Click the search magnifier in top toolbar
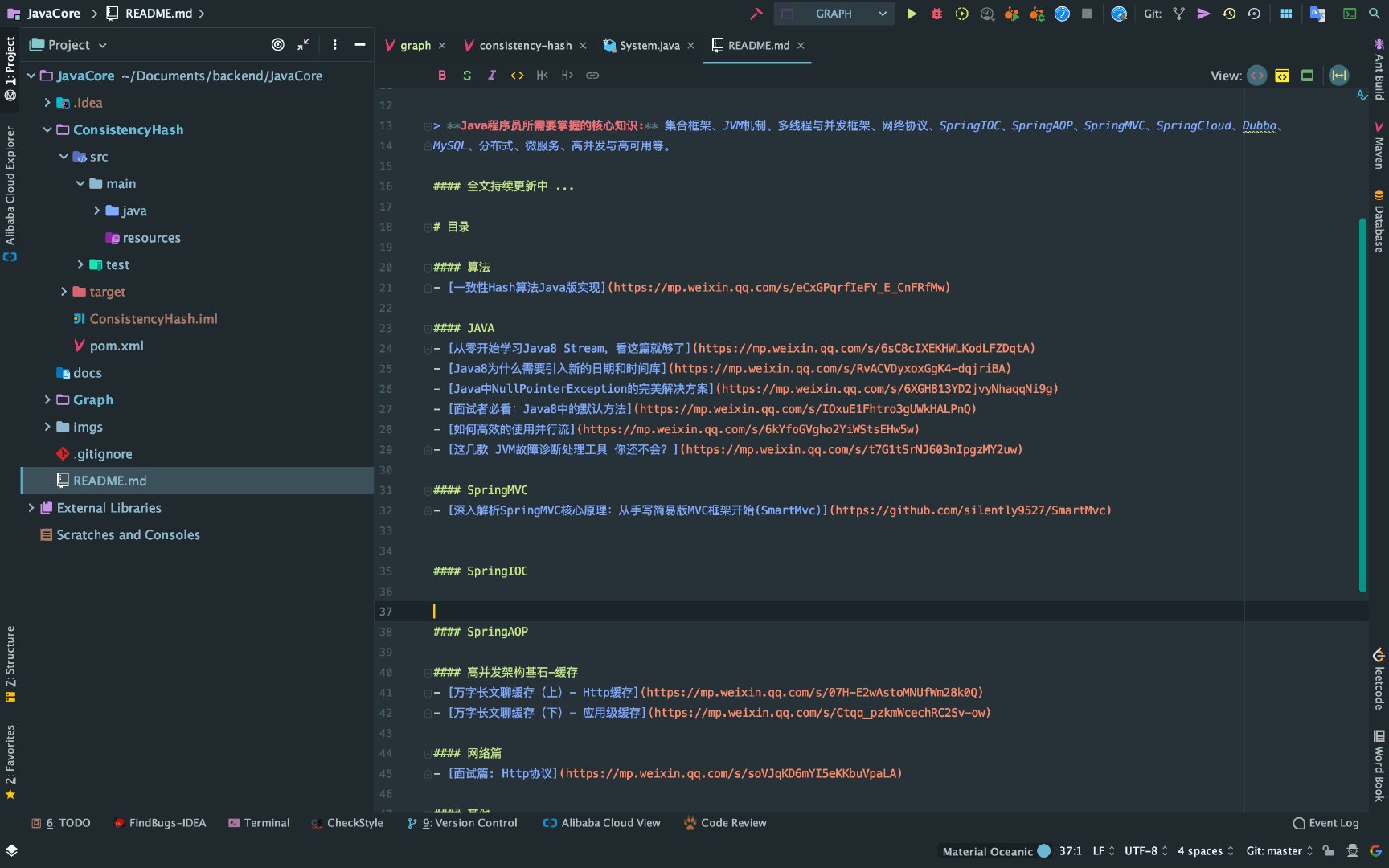This screenshot has width=1389, height=868. point(1375,14)
